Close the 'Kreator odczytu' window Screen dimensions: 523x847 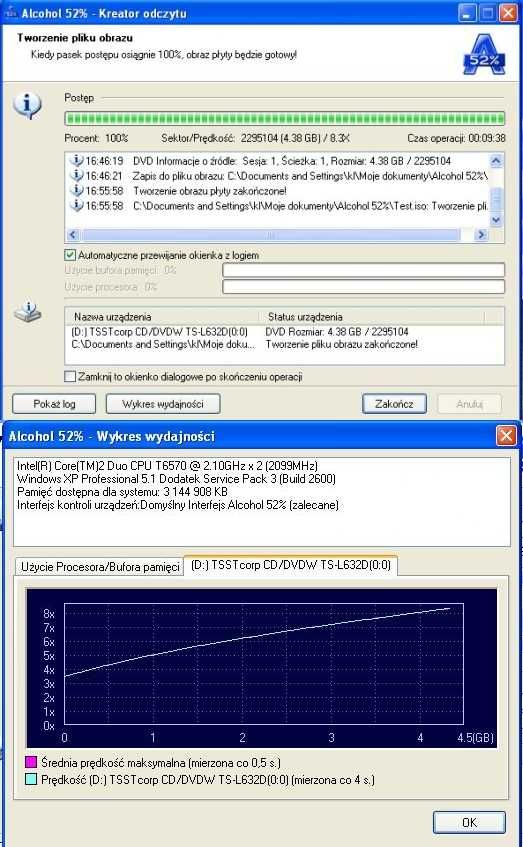[x=508, y=13]
